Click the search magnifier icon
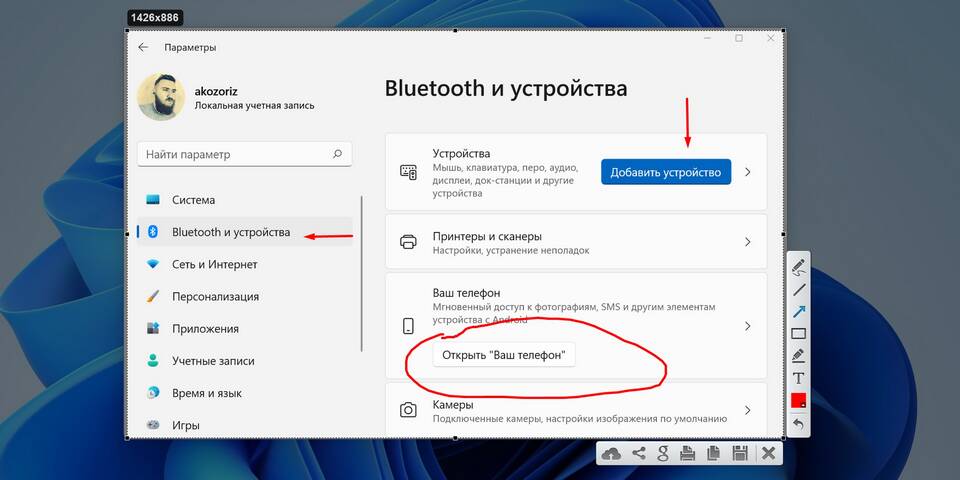 coord(337,154)
